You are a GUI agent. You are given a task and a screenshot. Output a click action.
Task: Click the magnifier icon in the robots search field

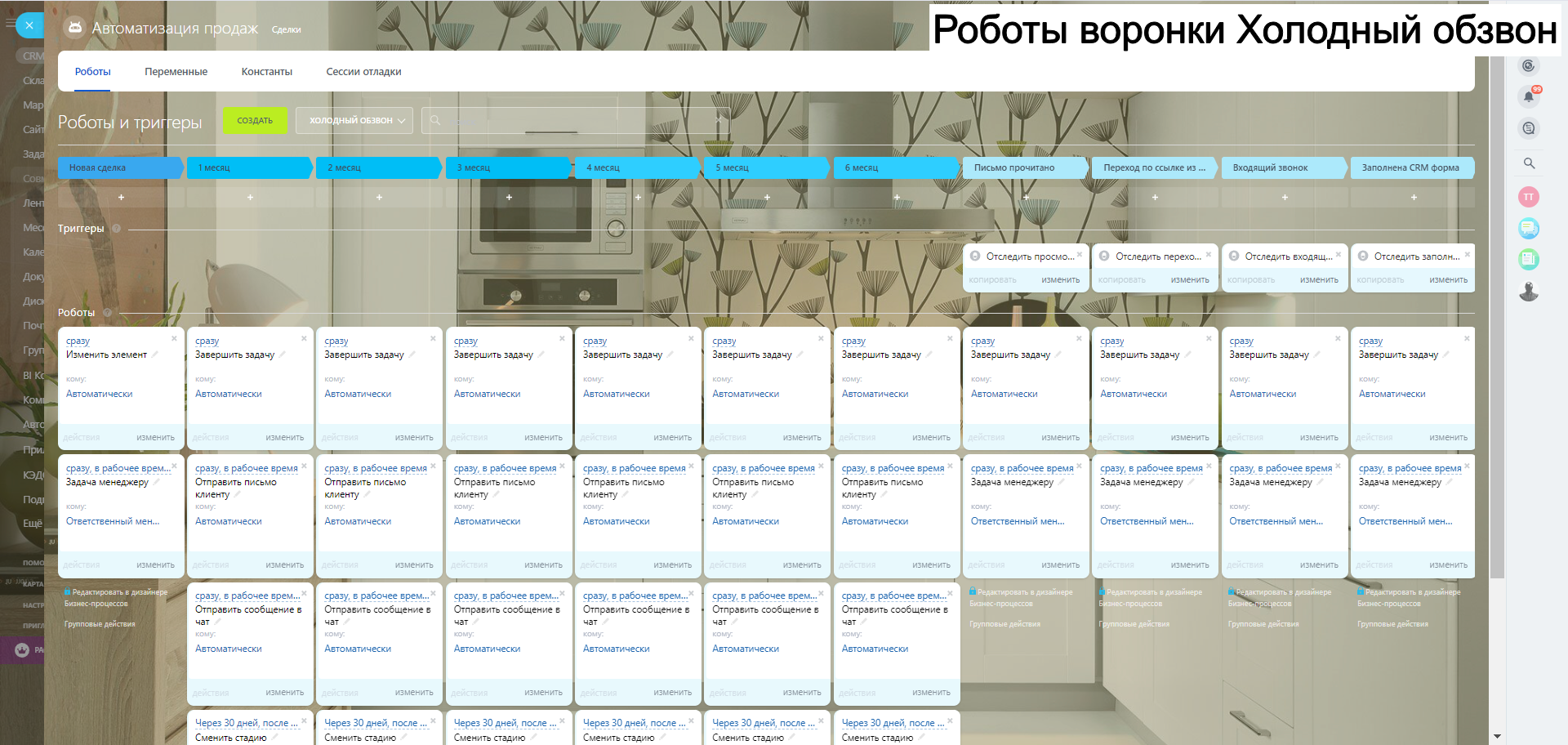tap(435, 120)
